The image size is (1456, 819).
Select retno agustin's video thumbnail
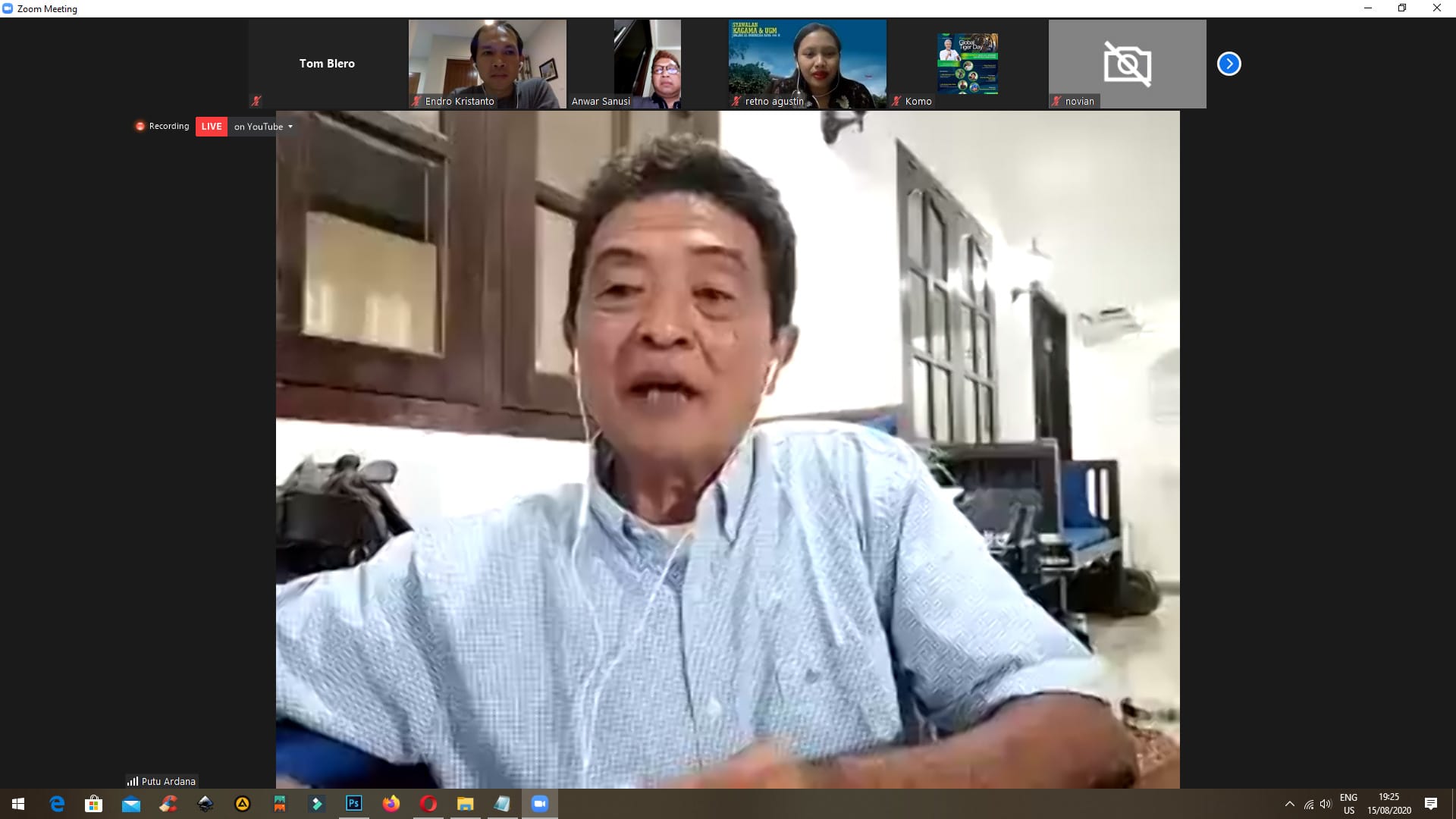coord(807,64)
